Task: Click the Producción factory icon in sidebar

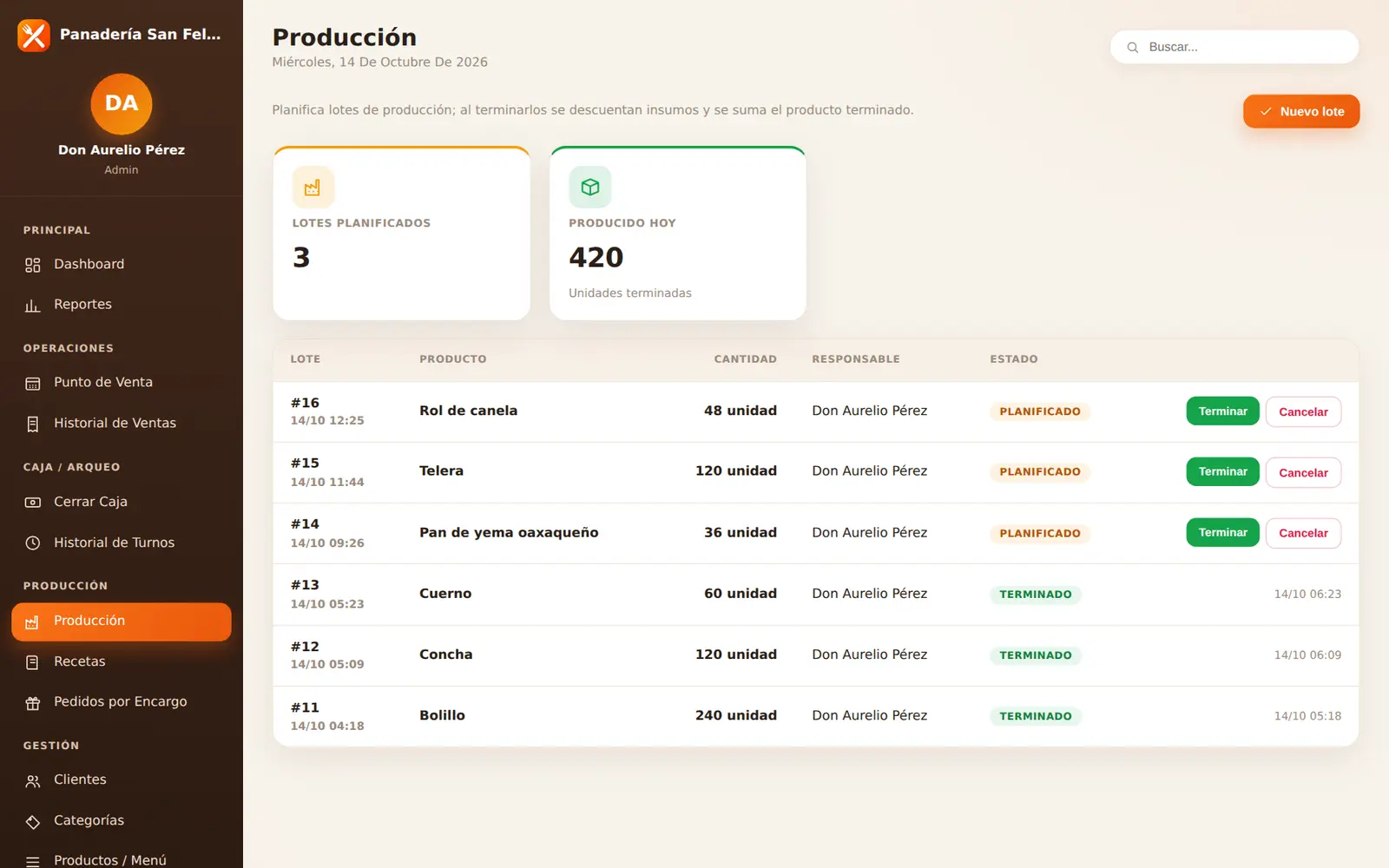Action: [x=32, y=622]
